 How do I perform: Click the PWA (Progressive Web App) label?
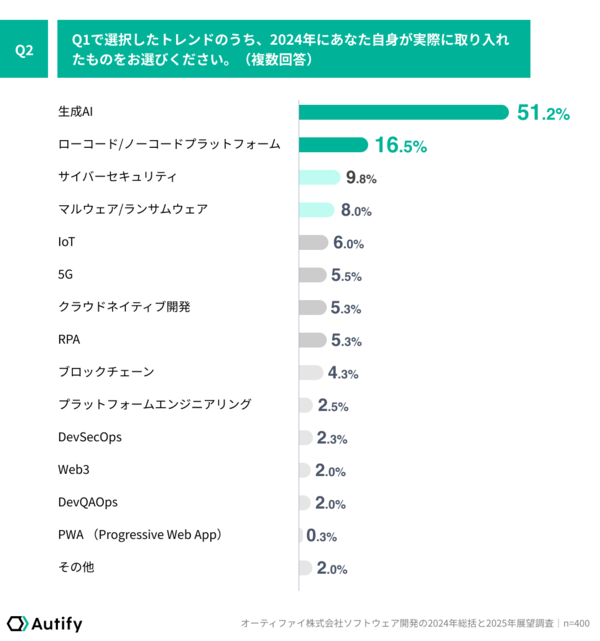pos(140,535)
